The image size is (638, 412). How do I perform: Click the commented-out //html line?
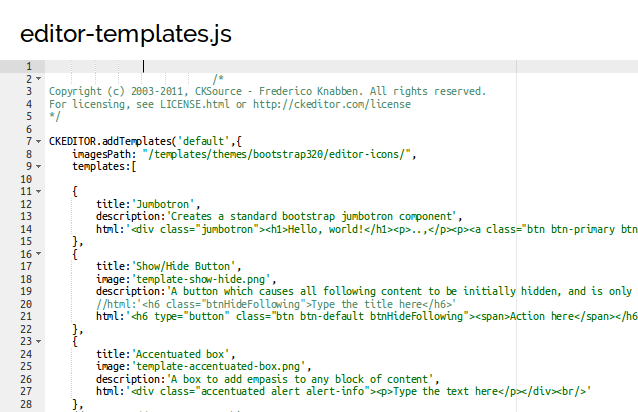[x=276, y=304]
